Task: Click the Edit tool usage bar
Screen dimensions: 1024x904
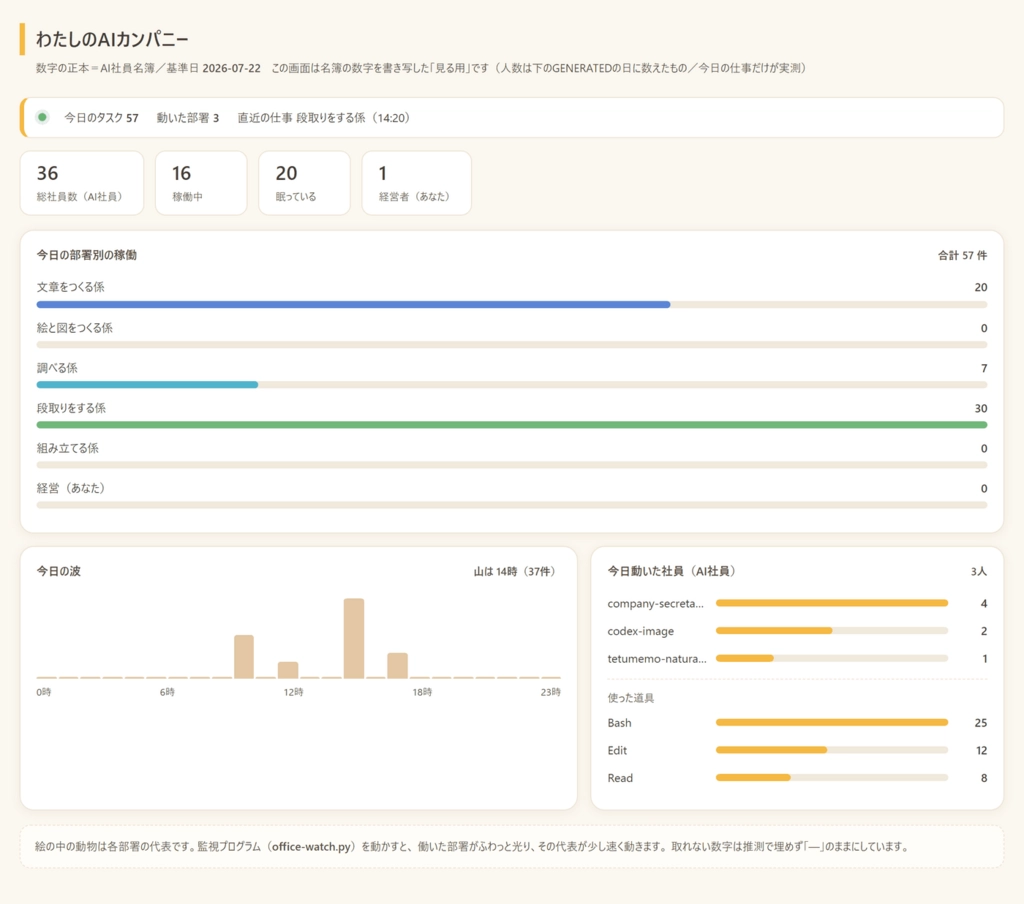Action: 832,750
